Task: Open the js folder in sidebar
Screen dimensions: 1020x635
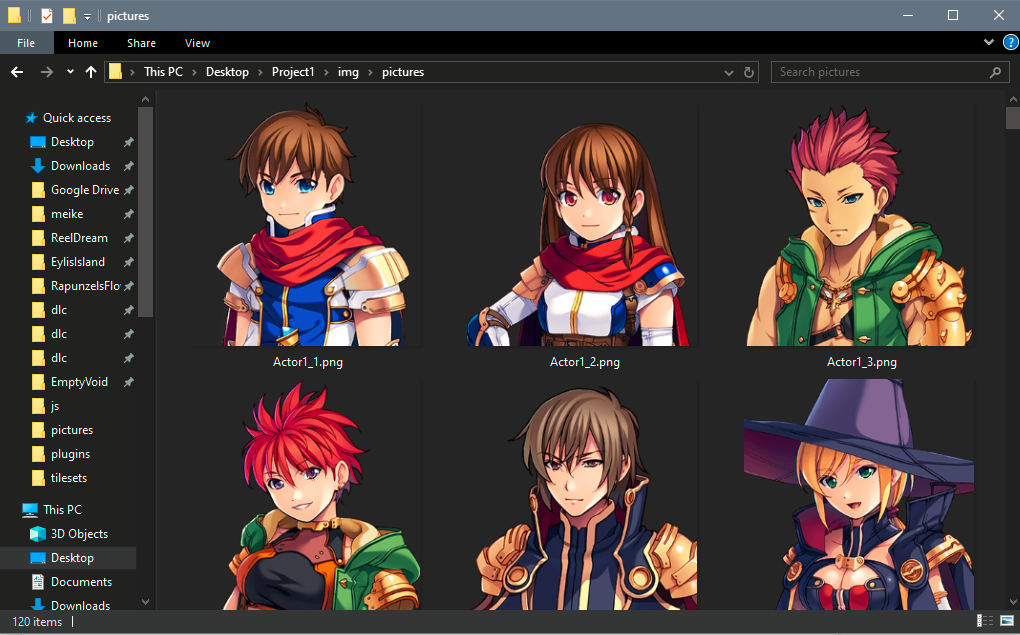Action: (x=55, y=406)
